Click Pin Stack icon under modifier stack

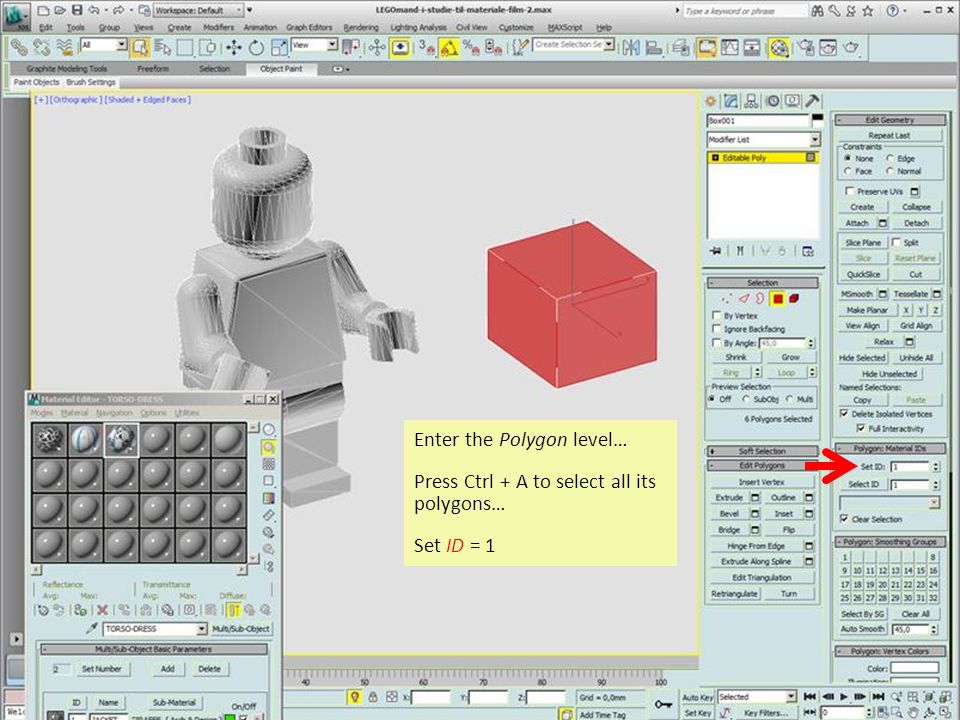[x=715, y=251]
